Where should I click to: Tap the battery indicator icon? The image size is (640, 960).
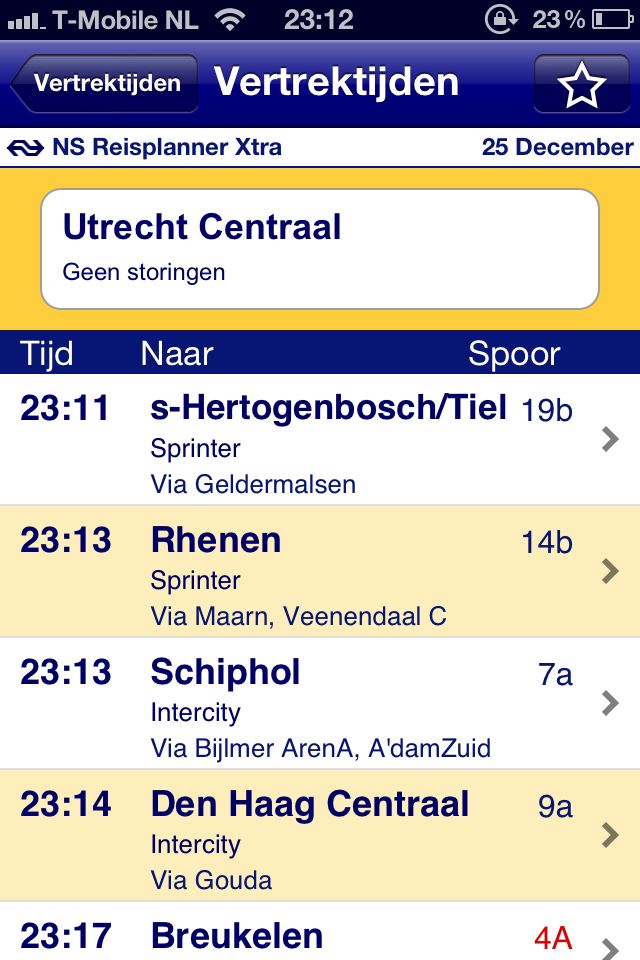click(x=612, y=19)
